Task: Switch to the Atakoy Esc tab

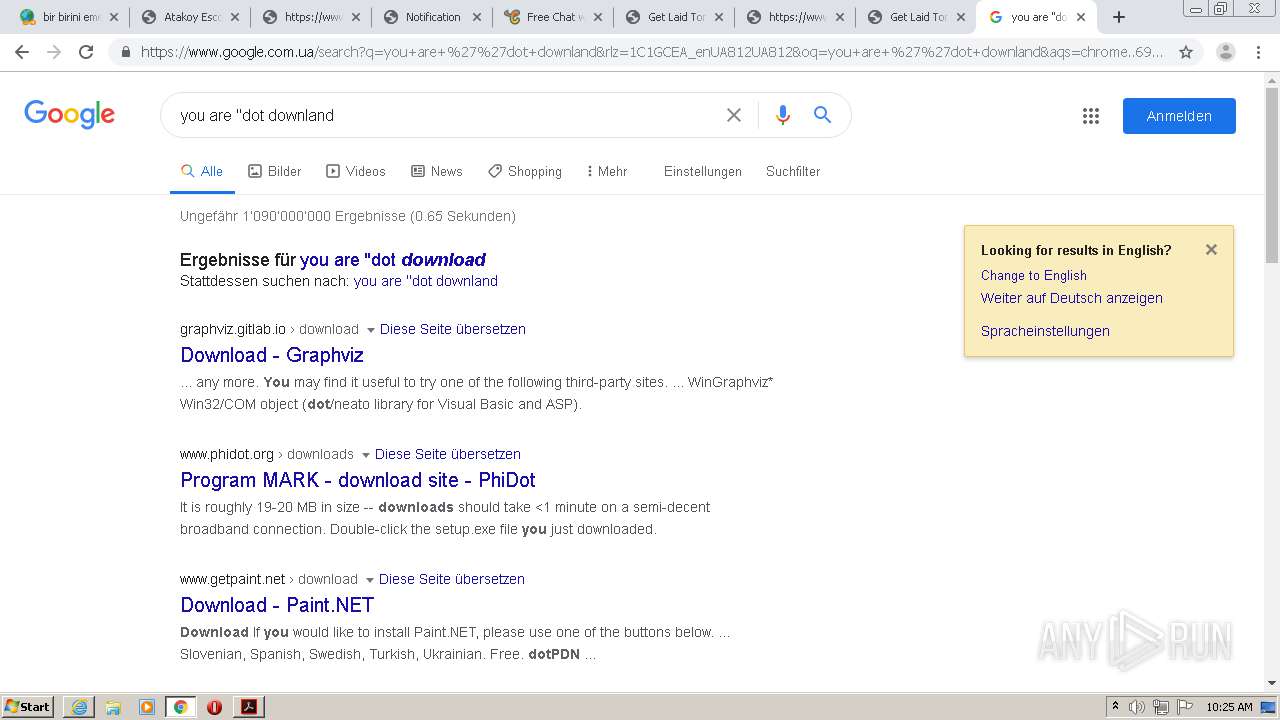Action: coord(190,17)
